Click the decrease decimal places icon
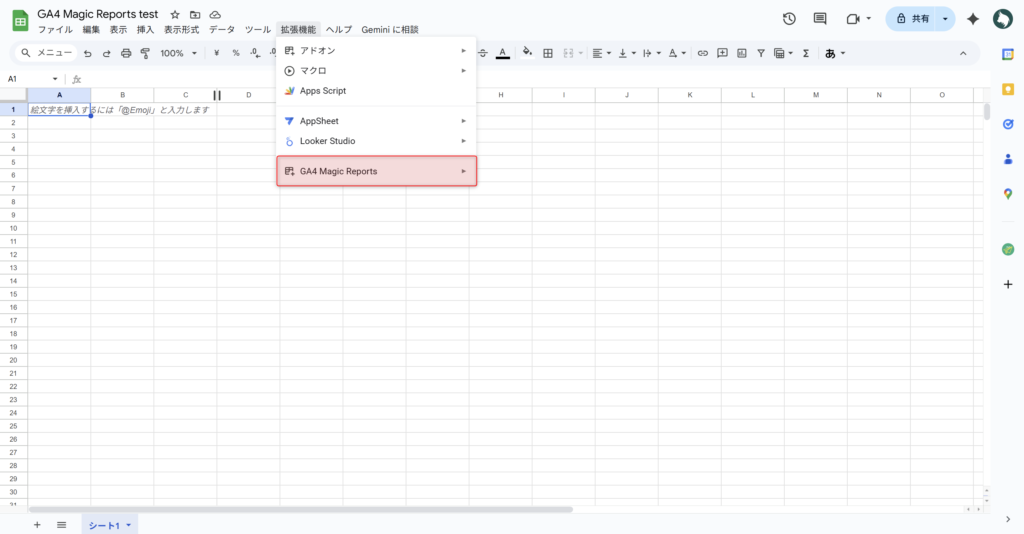The image size is (1024, 534). tap(255, 54)
